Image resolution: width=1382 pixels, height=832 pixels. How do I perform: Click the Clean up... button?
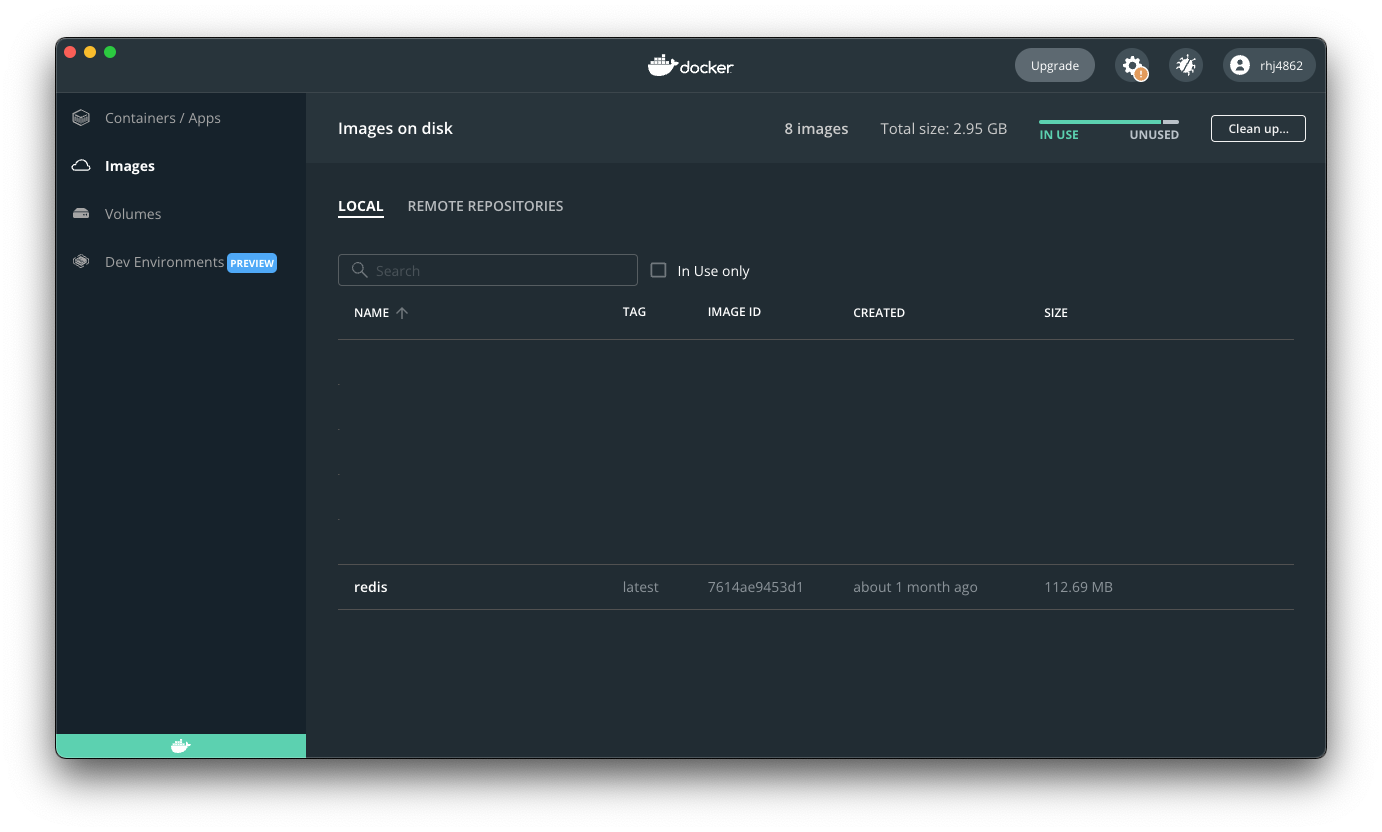point(1258,129)
